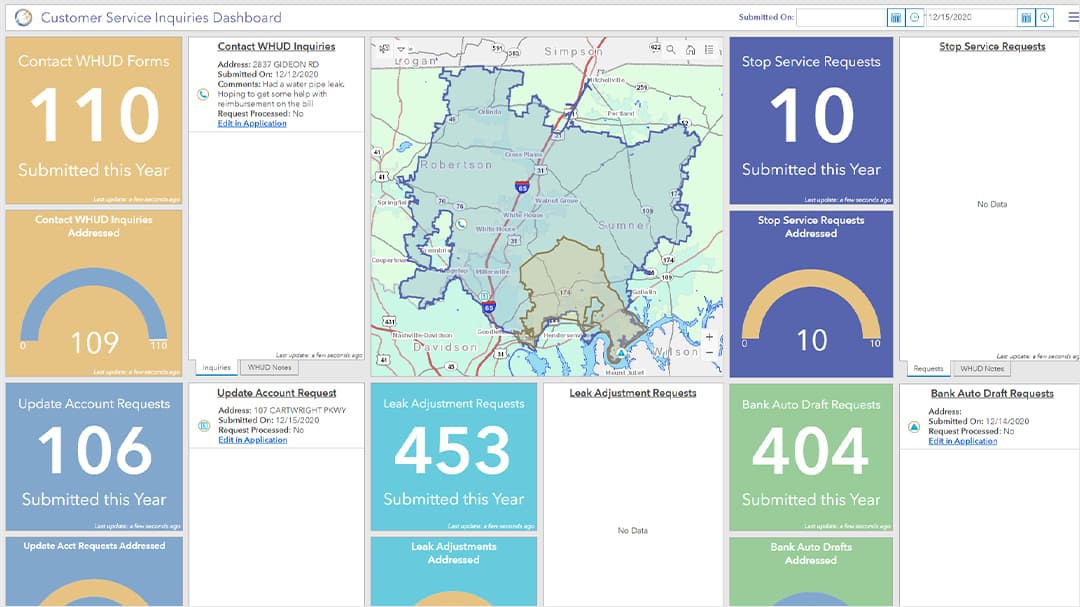Viewport: 1080px width, 607px height.
Task: Click the Stop Service Requests list heading
Action: tap(992, 46)
